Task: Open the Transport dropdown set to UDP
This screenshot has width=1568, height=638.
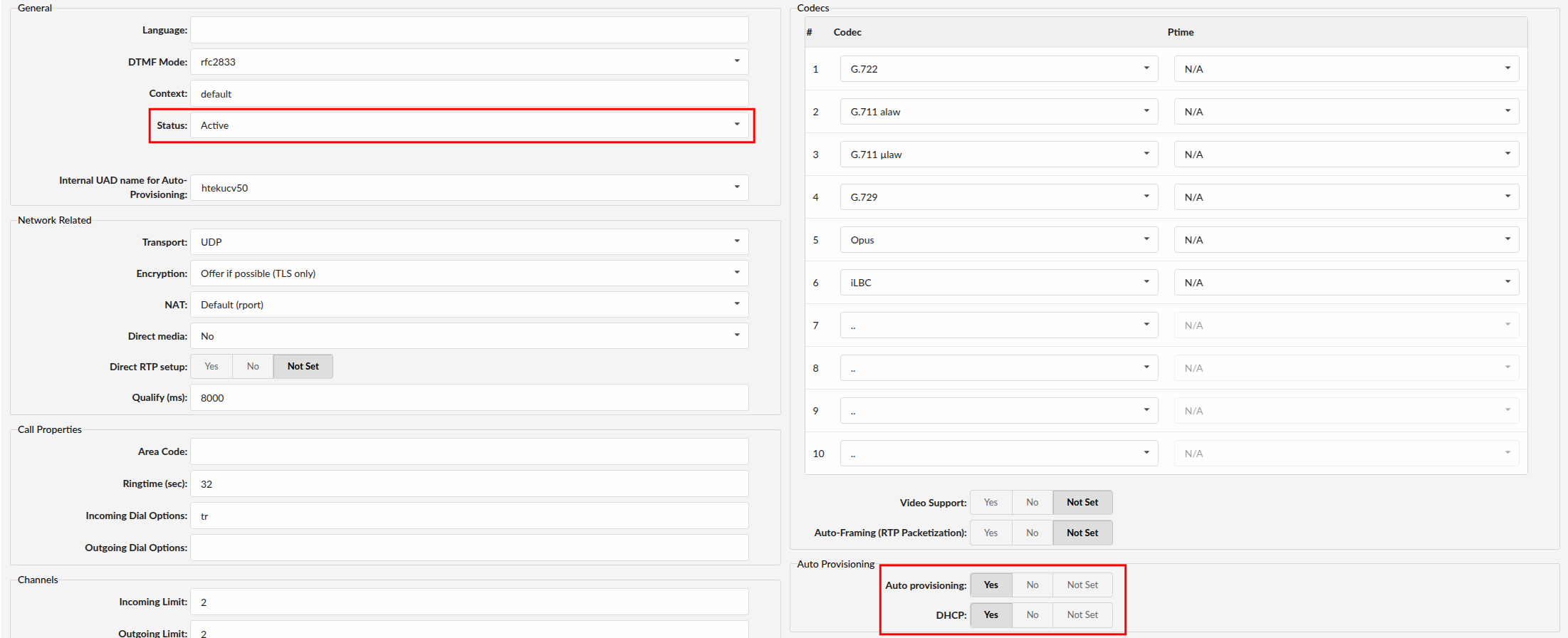Action: point(469,242)
